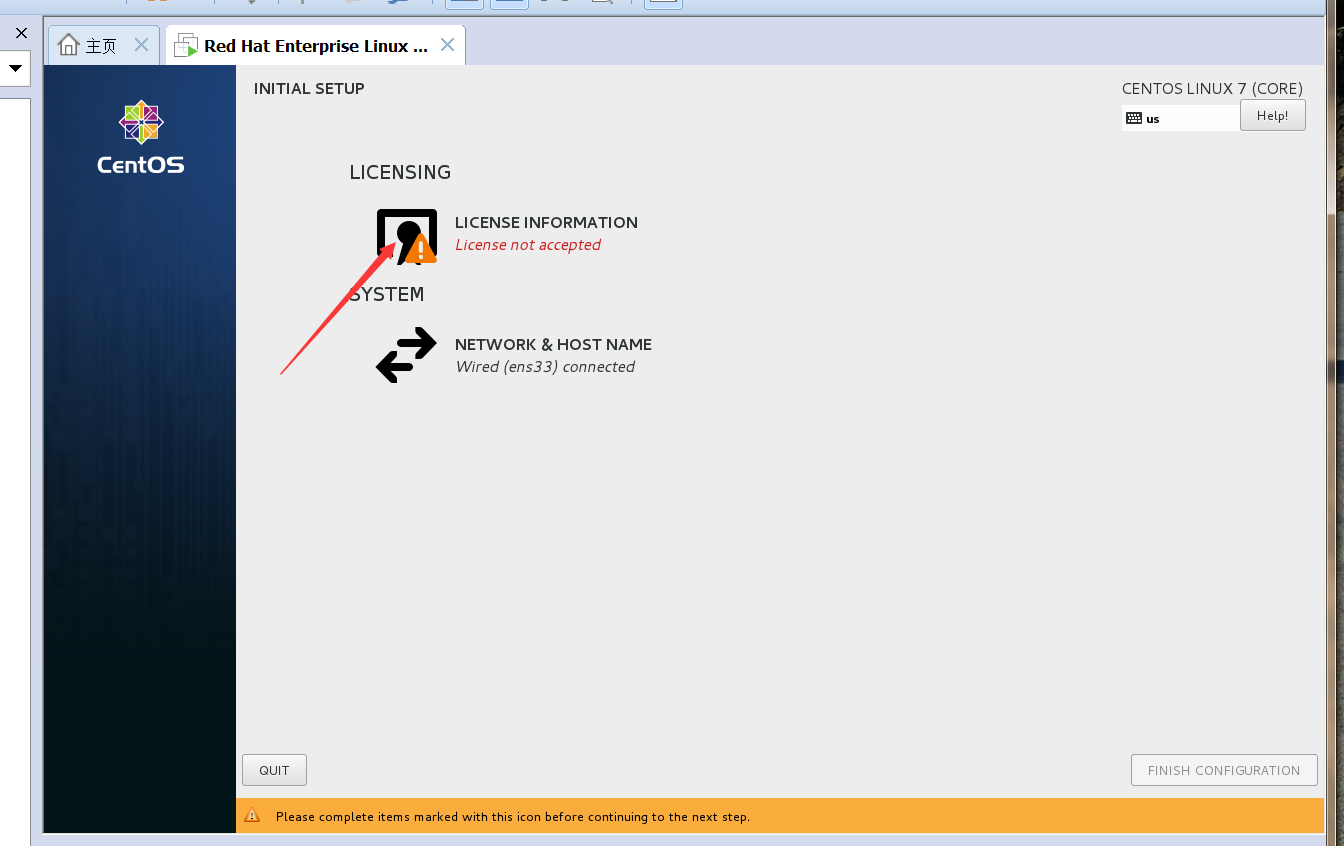Viewport: 1344px width, 846px height.
Task: Open License Information key icon
Action: (x=407, y=236)
